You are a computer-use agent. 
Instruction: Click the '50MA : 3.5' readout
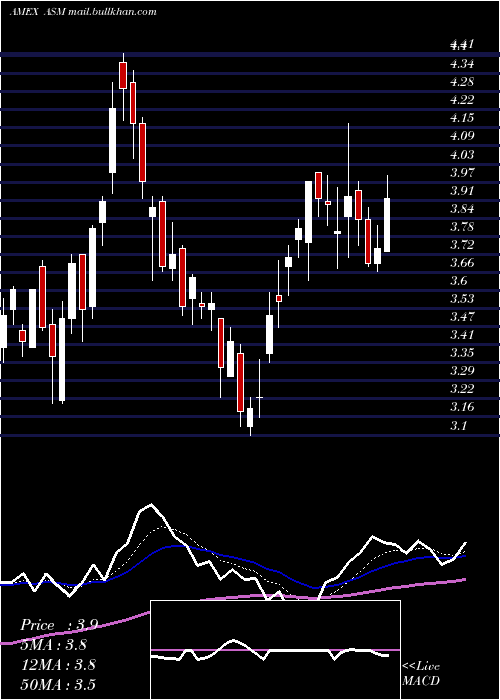(x=58, y=684)
